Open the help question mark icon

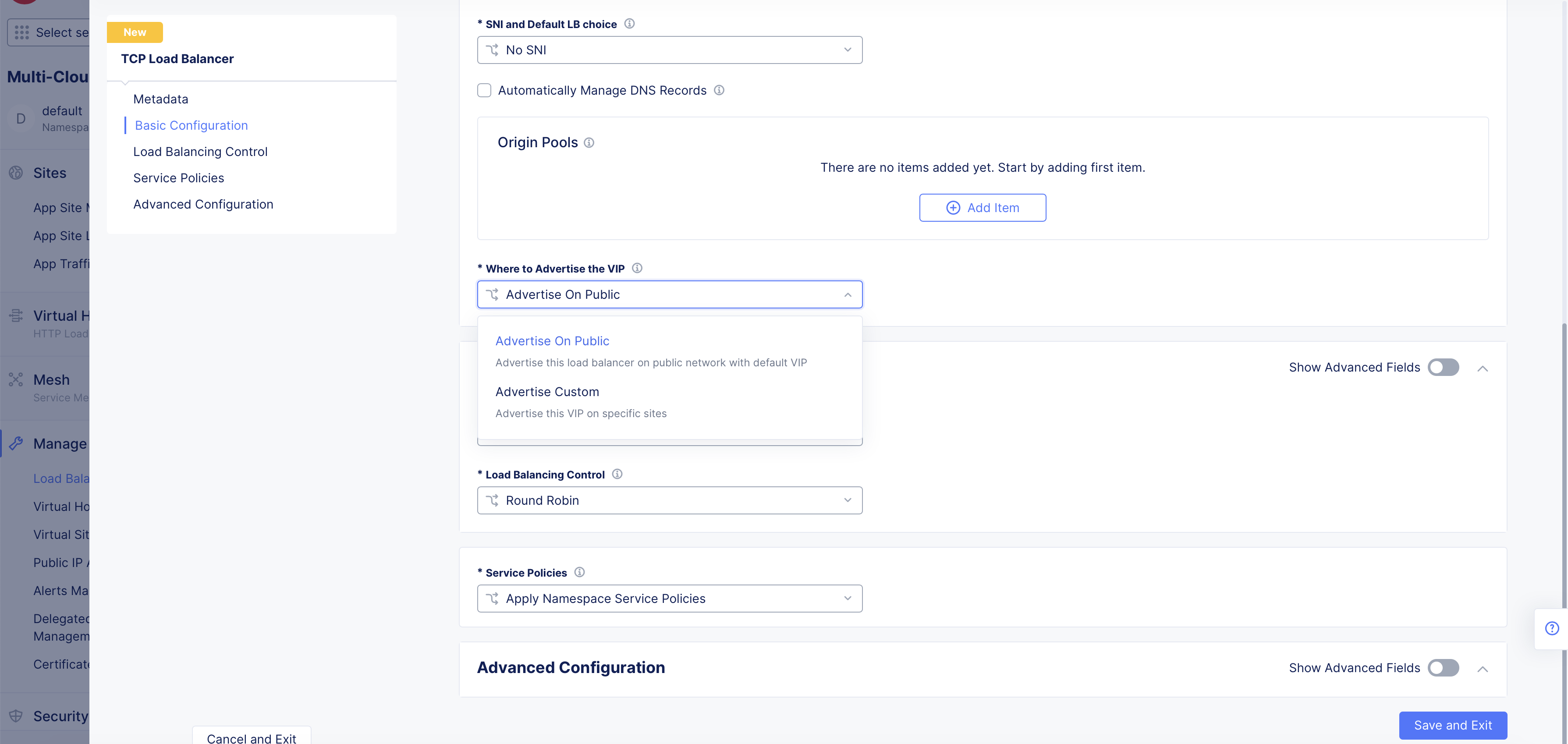point(1551,628)
